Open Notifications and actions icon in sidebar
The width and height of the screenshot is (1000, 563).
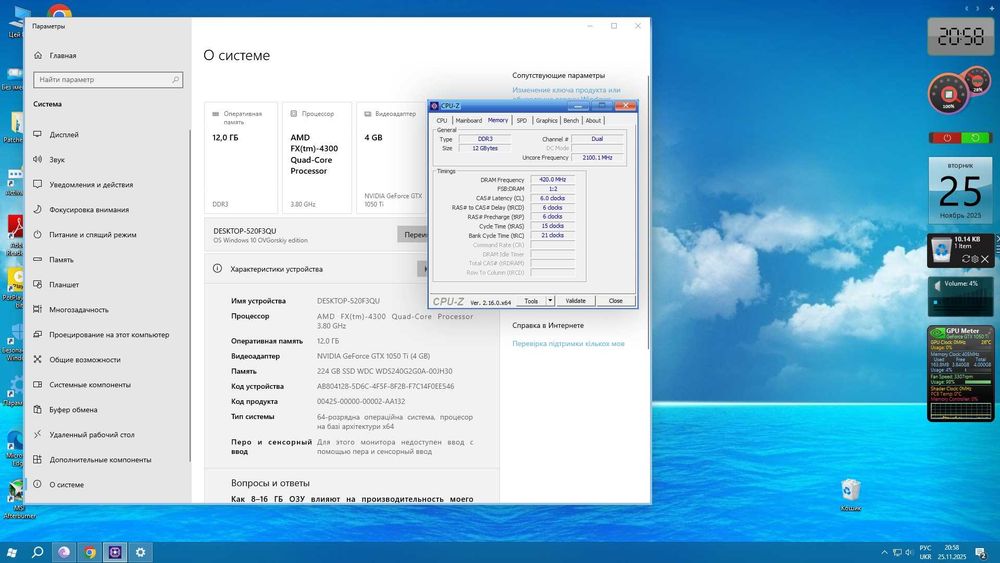coord(38,184)
